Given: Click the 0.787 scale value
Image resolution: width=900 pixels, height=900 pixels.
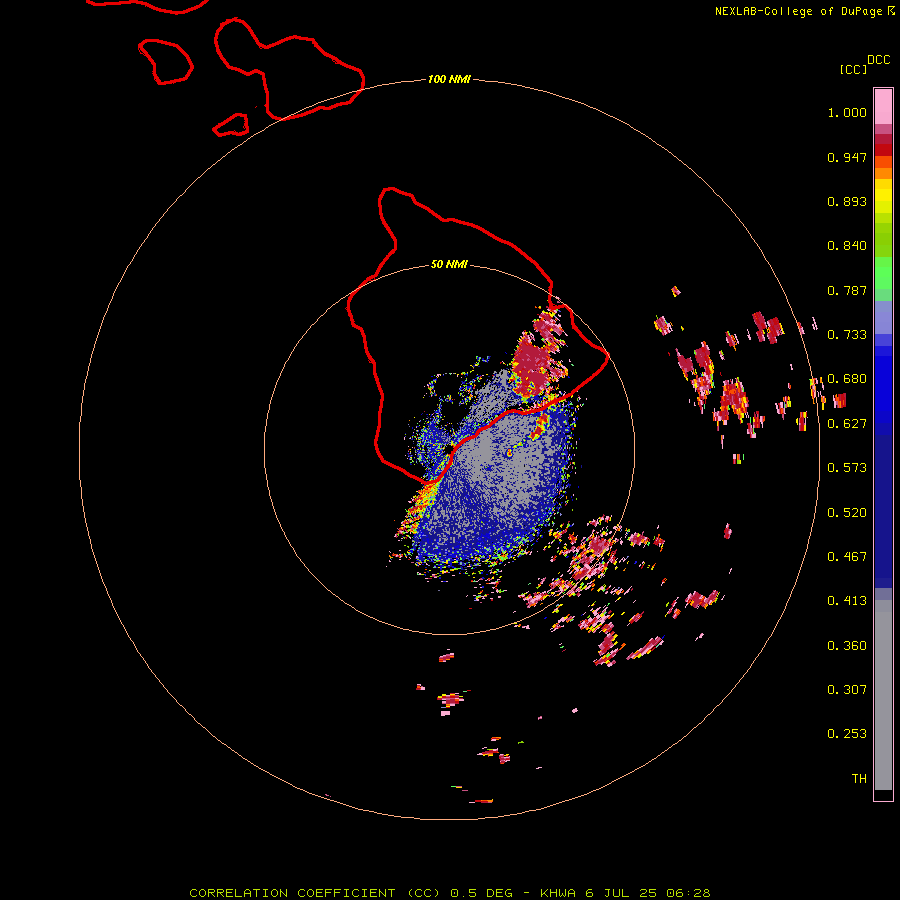Looking at the screenshot, I should click(x=847, y=290).
